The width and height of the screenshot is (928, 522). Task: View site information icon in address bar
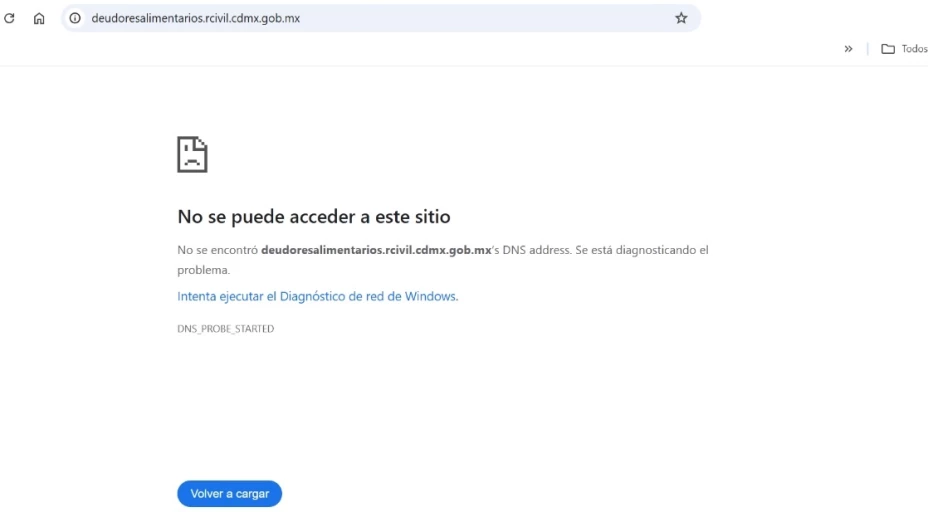click(75, 18)
